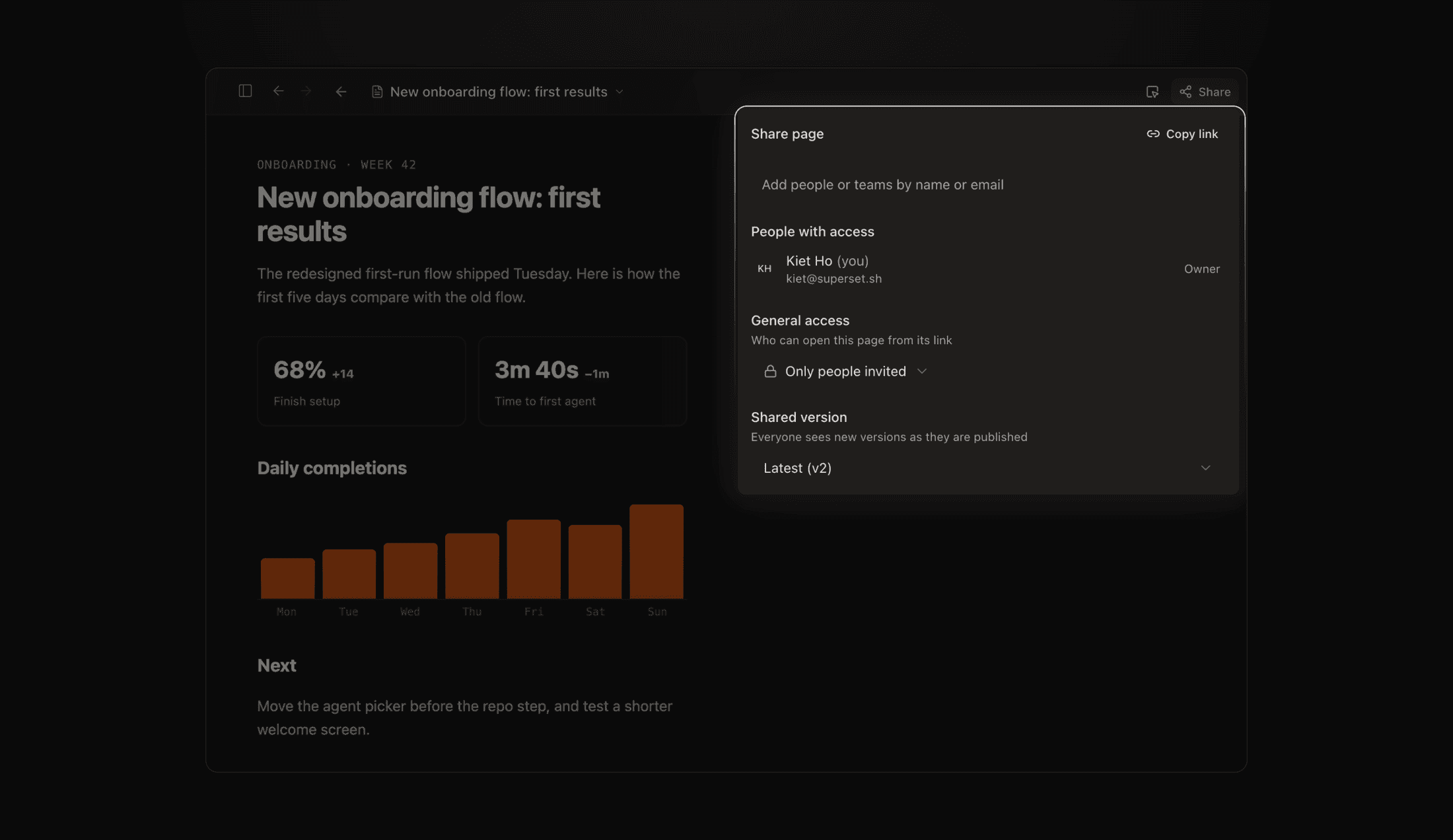Click the Sun bar in chart

pyautogui.click(x=656, y=551)
